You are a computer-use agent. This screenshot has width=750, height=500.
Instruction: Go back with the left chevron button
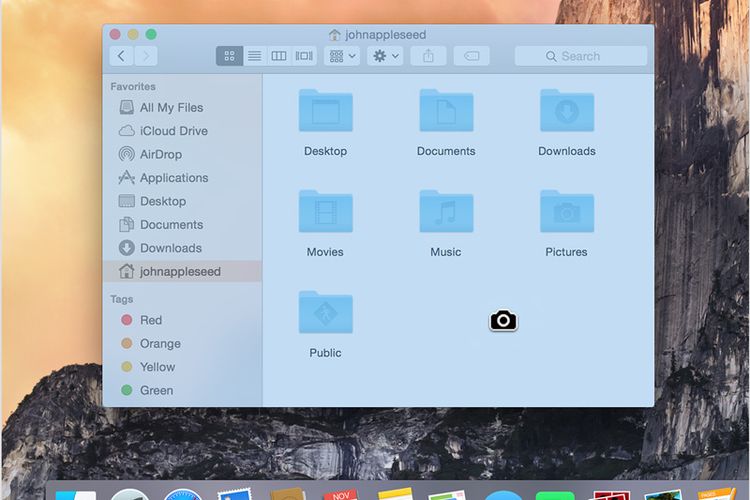(121, 56)
